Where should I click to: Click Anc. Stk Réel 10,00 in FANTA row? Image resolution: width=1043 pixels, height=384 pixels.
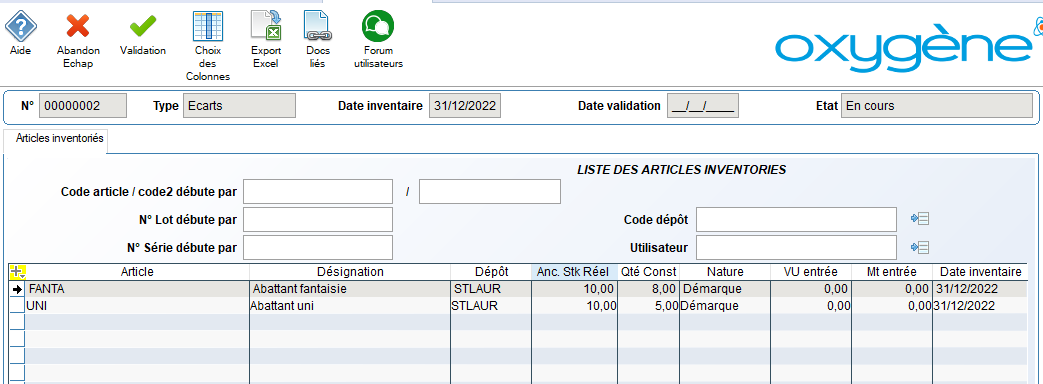[x=575, y=289]
